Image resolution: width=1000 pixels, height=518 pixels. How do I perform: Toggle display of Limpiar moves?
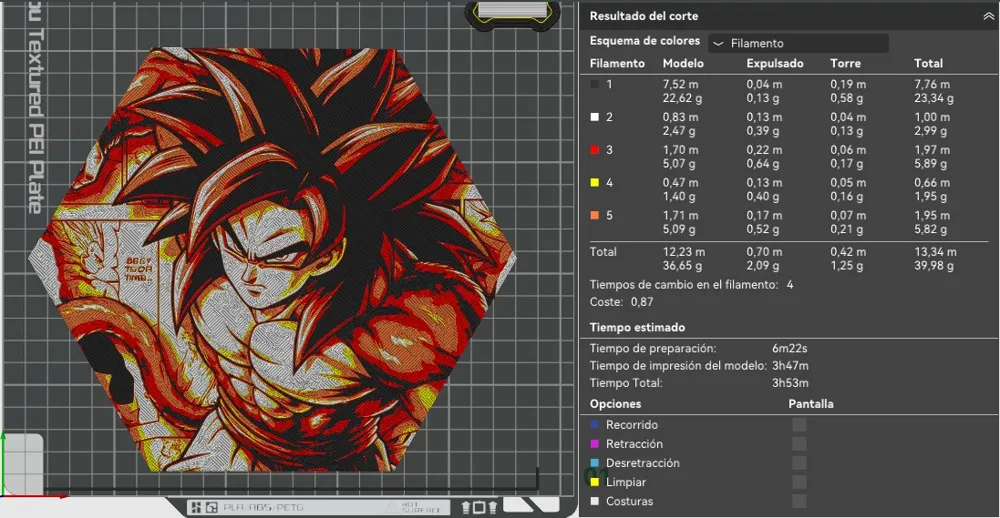[799, 482]
